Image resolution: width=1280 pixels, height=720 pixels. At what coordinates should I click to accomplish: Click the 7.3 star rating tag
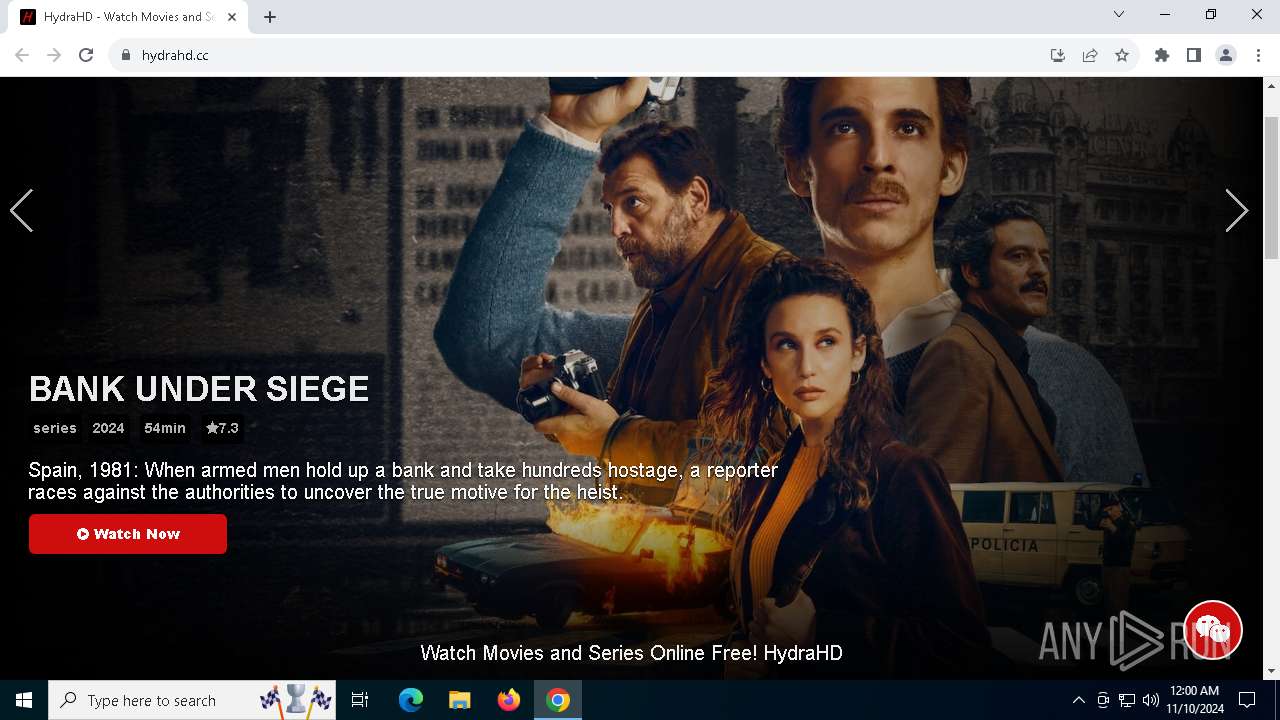222,428
